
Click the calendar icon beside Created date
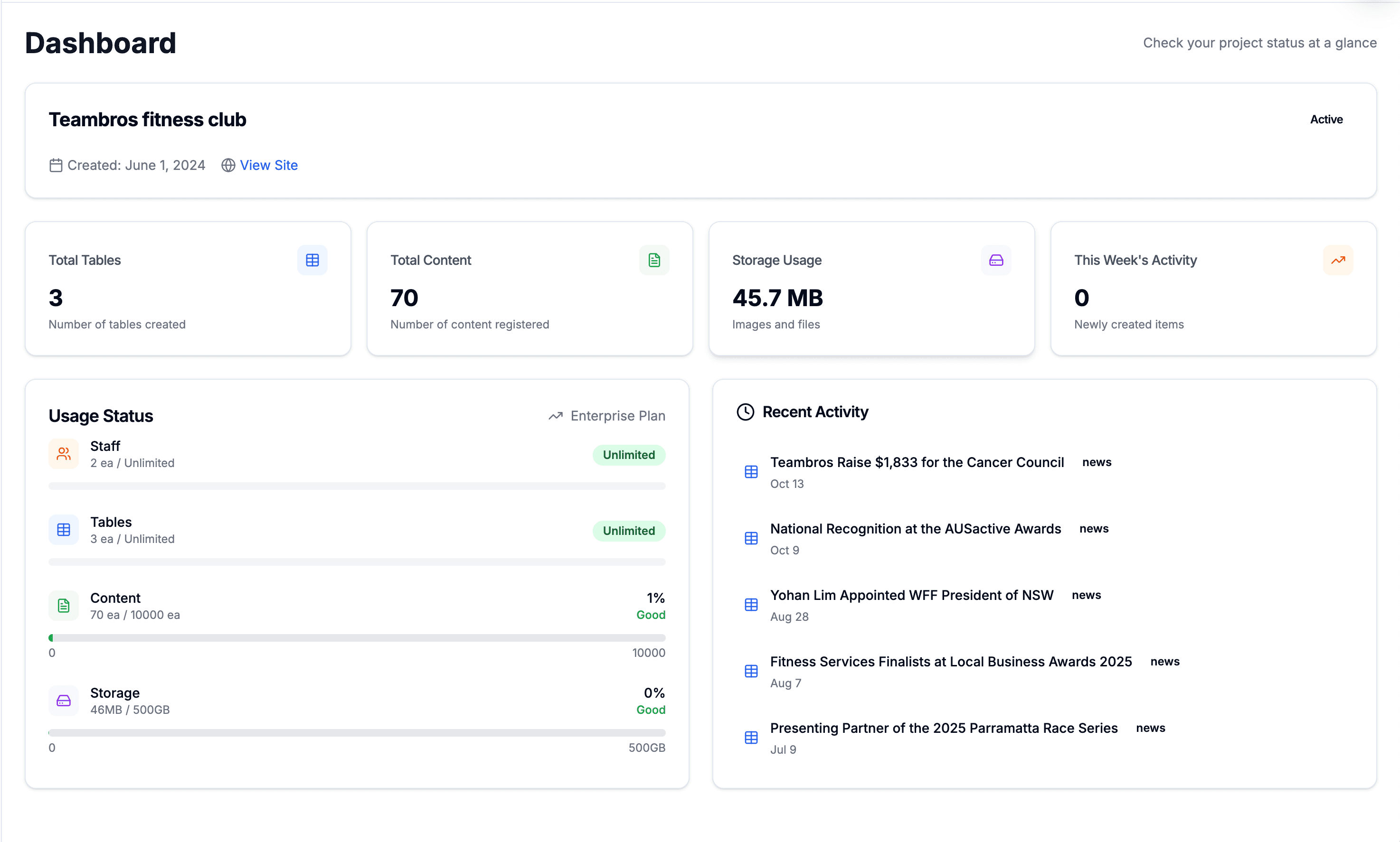click(56, 165)
